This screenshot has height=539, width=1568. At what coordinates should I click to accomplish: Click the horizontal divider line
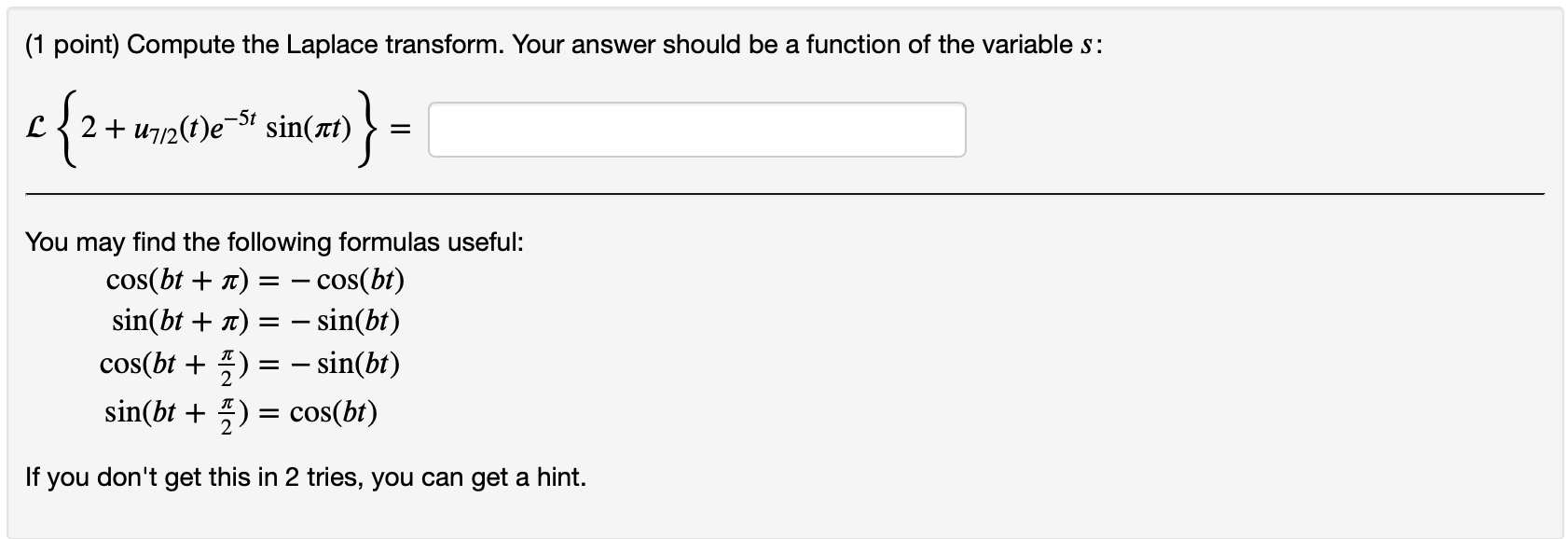point(783,195)
